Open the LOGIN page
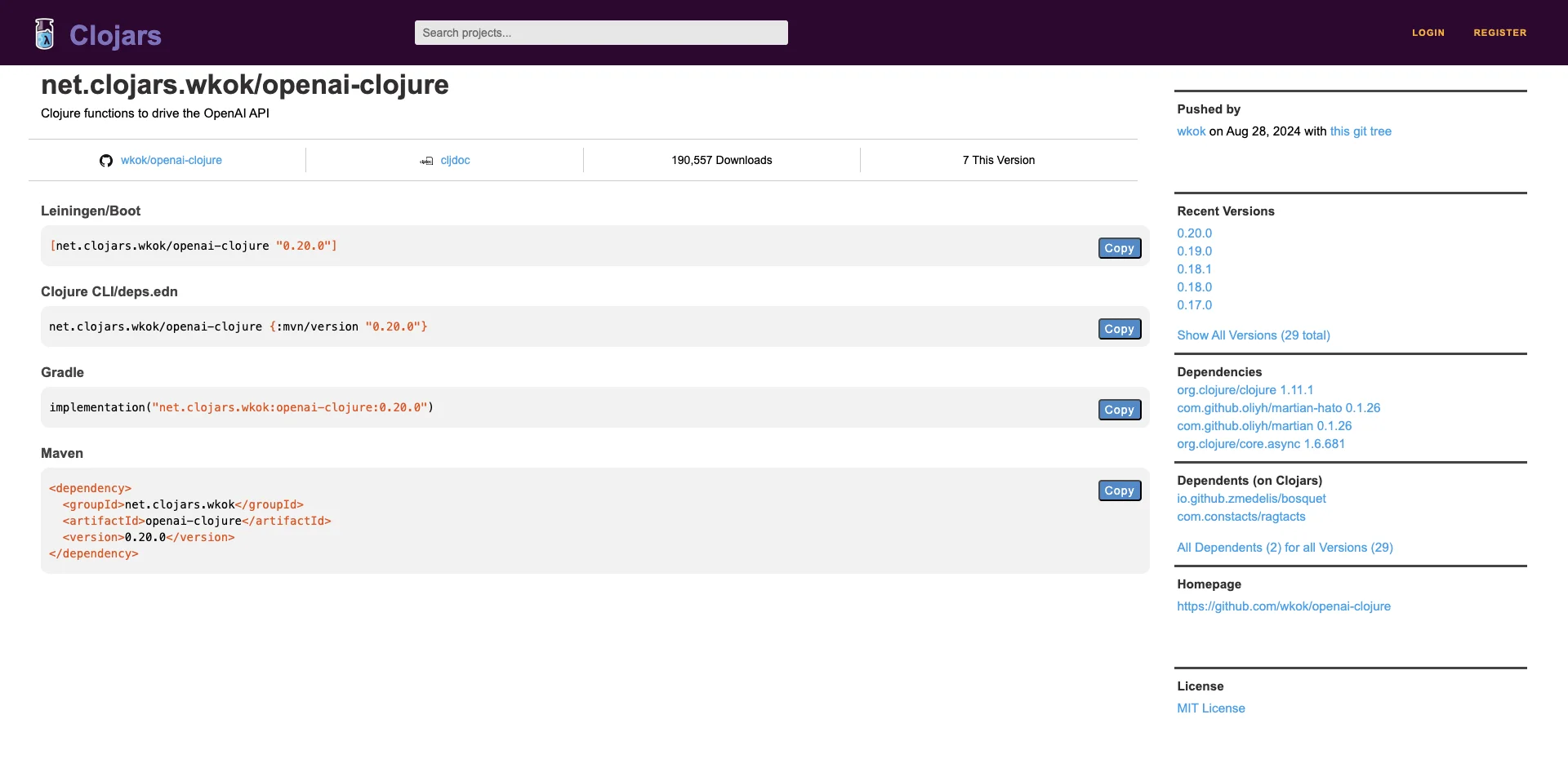Viewport: 1568px width, 768px height. click(x=1428, y=33)
